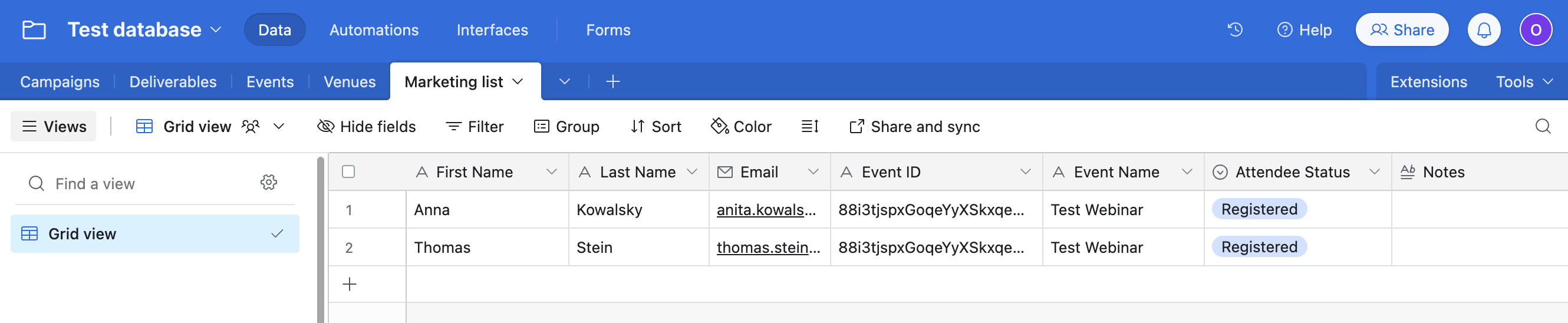Click Registered status in Thomas's row
The height and width of the screenshot is (323, 1568).
click(x=1259, y=247)
